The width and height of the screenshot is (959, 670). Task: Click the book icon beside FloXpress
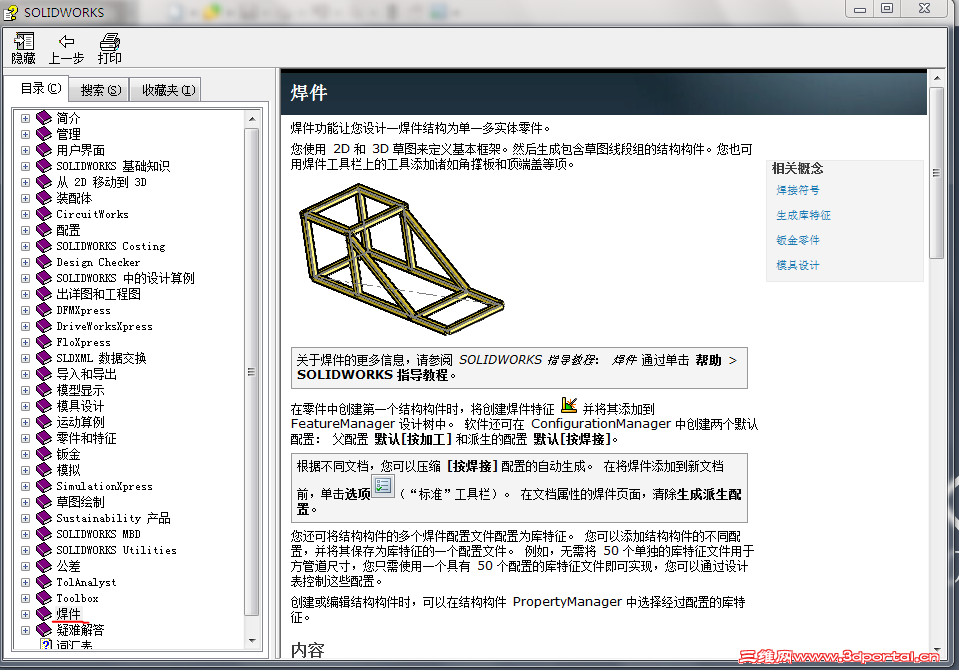[44, 342]
